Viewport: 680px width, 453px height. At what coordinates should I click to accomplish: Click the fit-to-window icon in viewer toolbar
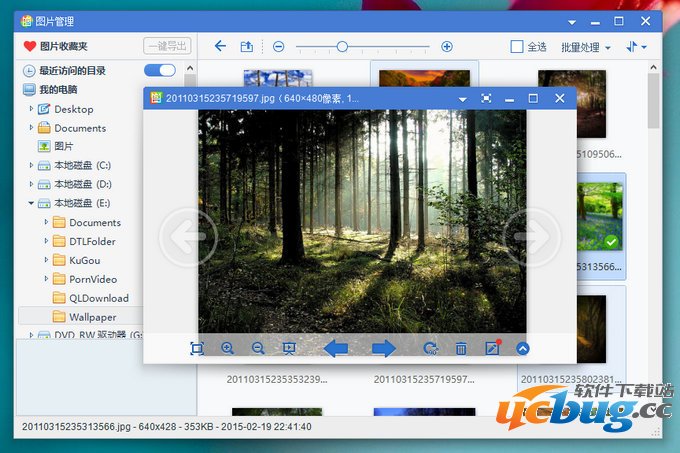tap(197, 348)
